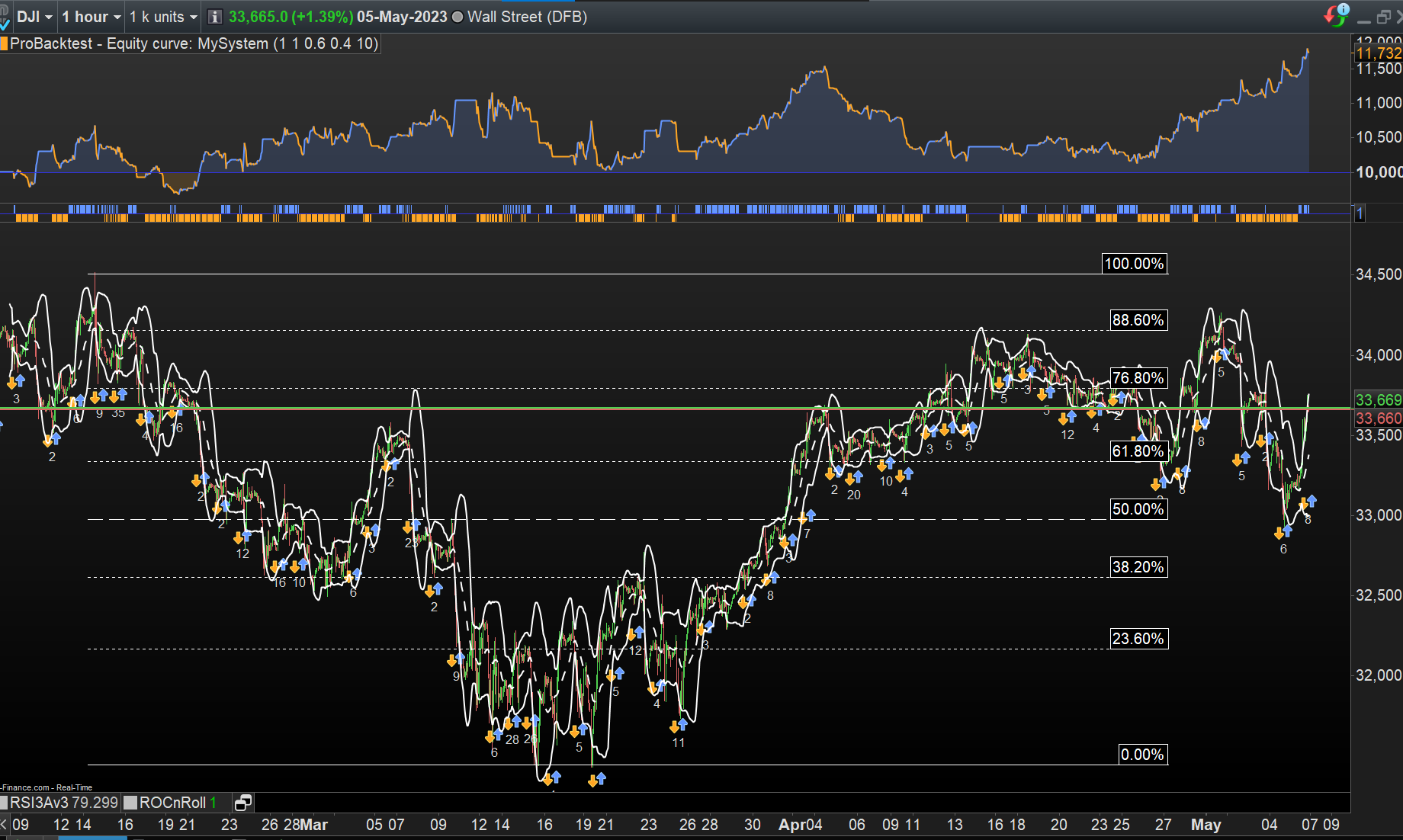This screenshot has width=1403, height=840.
Task: Click the blue checkmark icon top-left
Action: point(4,23)
